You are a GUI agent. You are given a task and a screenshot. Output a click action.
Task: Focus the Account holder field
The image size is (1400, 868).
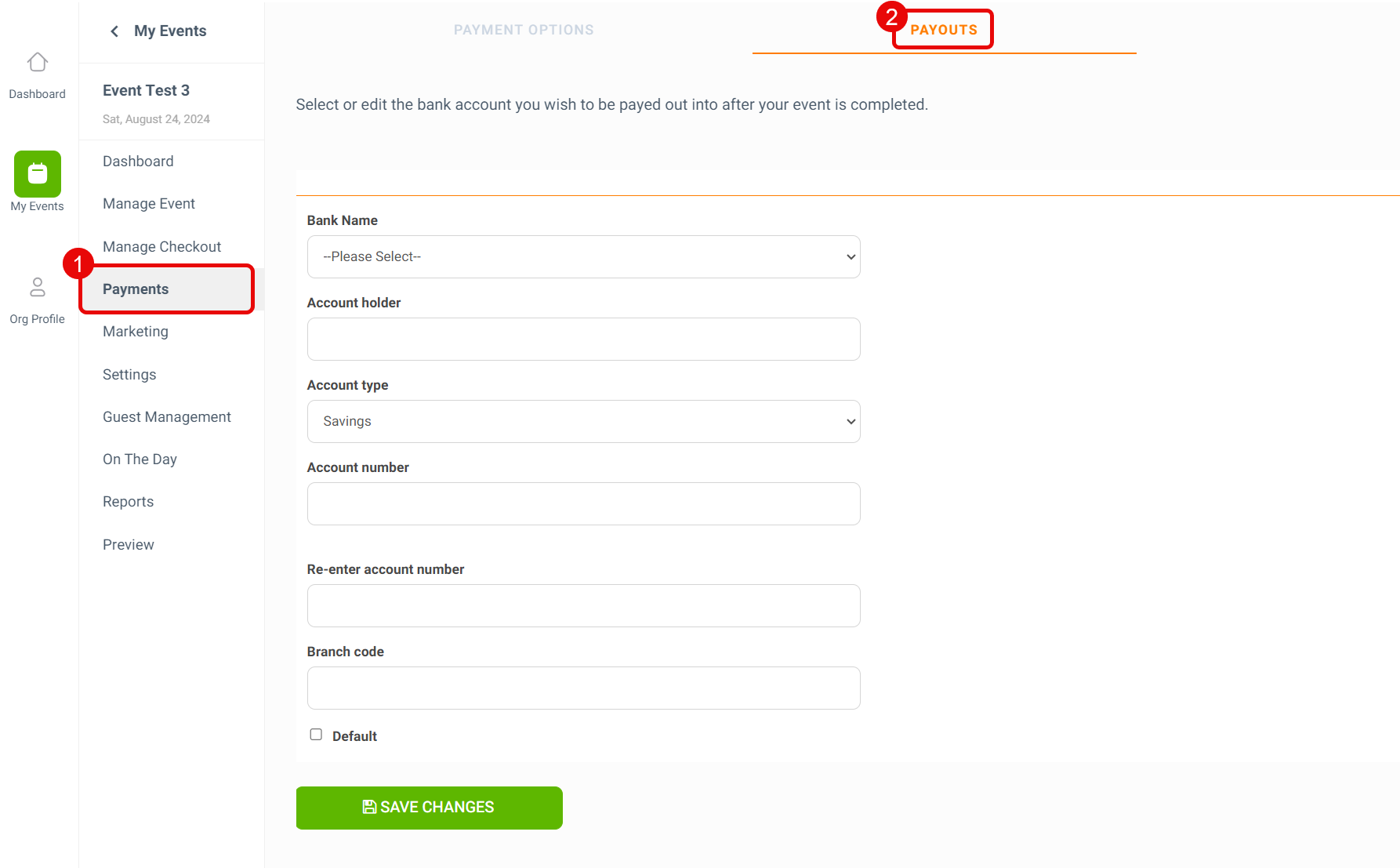tap(584, 340)
